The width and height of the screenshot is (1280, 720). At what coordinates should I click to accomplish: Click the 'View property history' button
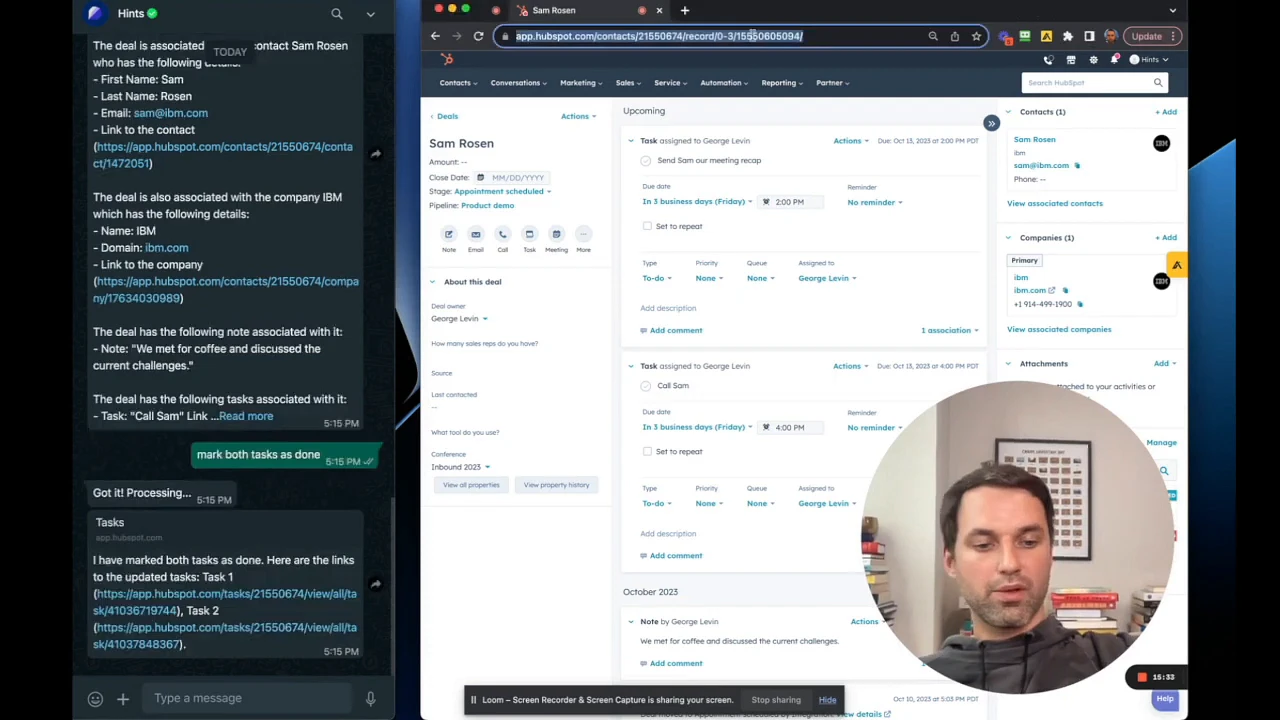(x=556, y=485)
